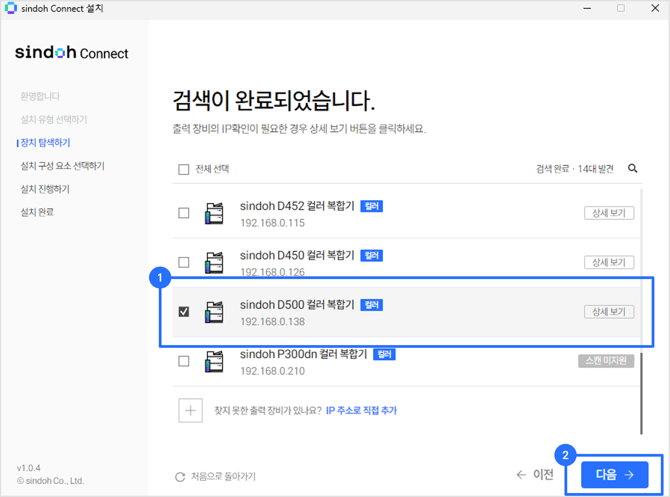670x497 pixels.
Task: Click the 검색 완료 14대 발견 status text
Action: (x=575, y=169)
